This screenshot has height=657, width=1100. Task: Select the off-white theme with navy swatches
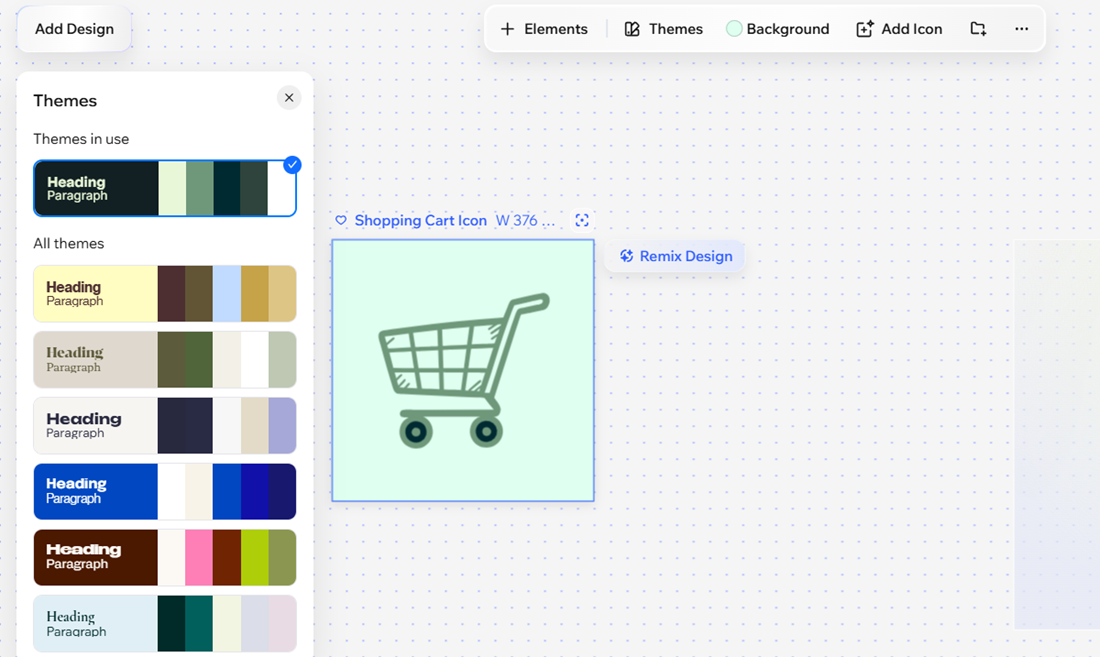click(x=165, y=426)
